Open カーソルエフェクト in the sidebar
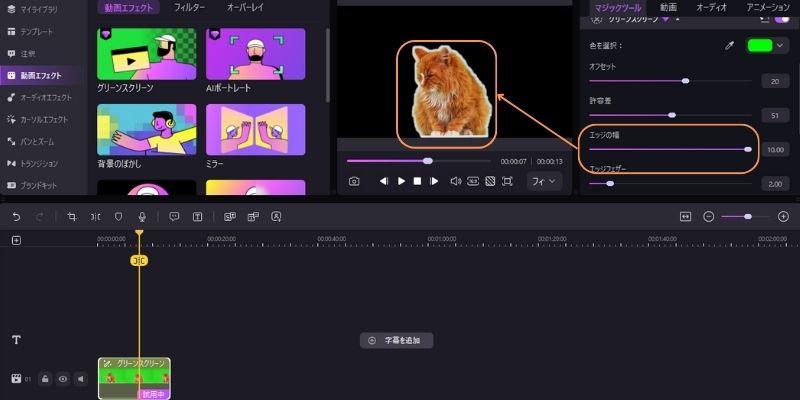This screenshot has width=800, height=400. click(38, 119)
